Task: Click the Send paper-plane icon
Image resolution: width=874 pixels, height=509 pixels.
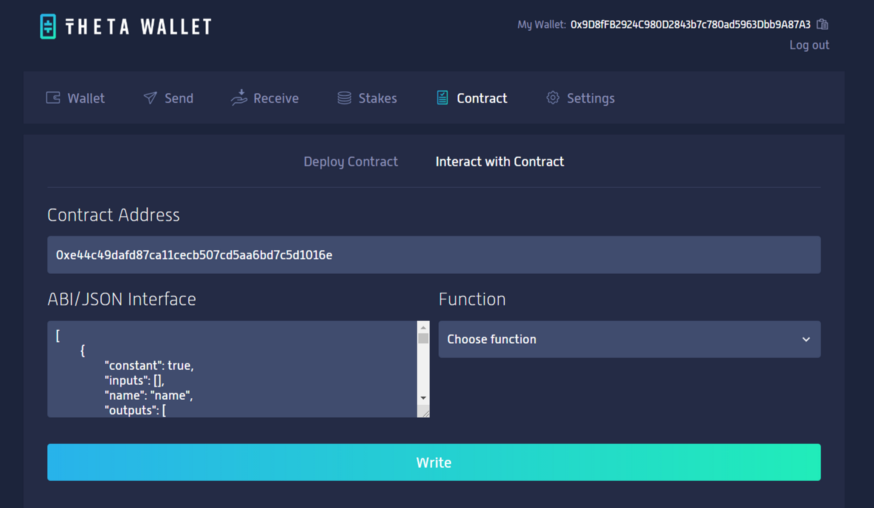Action: pos(150,98)
